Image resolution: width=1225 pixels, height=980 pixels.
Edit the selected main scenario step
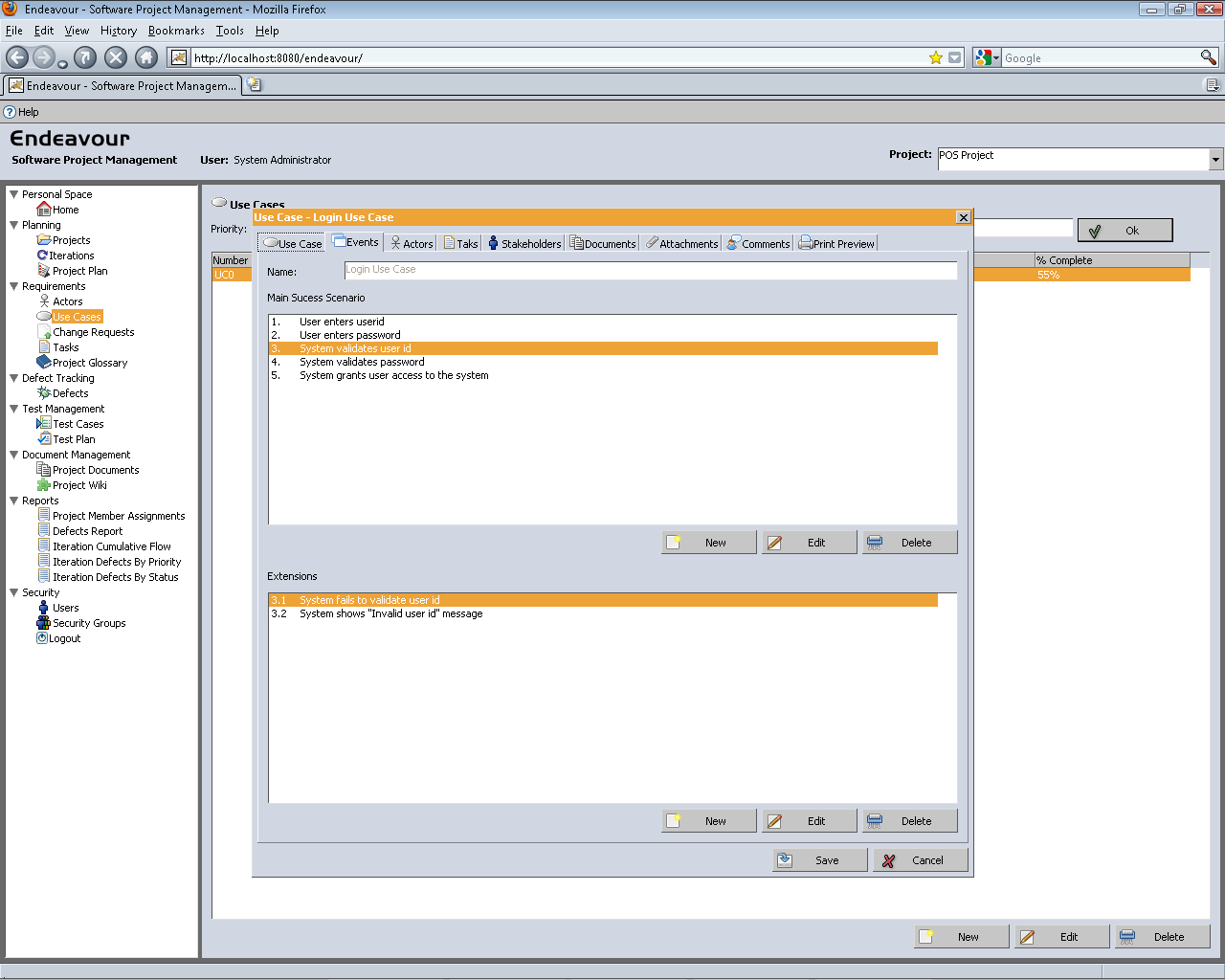click(809, 543)
